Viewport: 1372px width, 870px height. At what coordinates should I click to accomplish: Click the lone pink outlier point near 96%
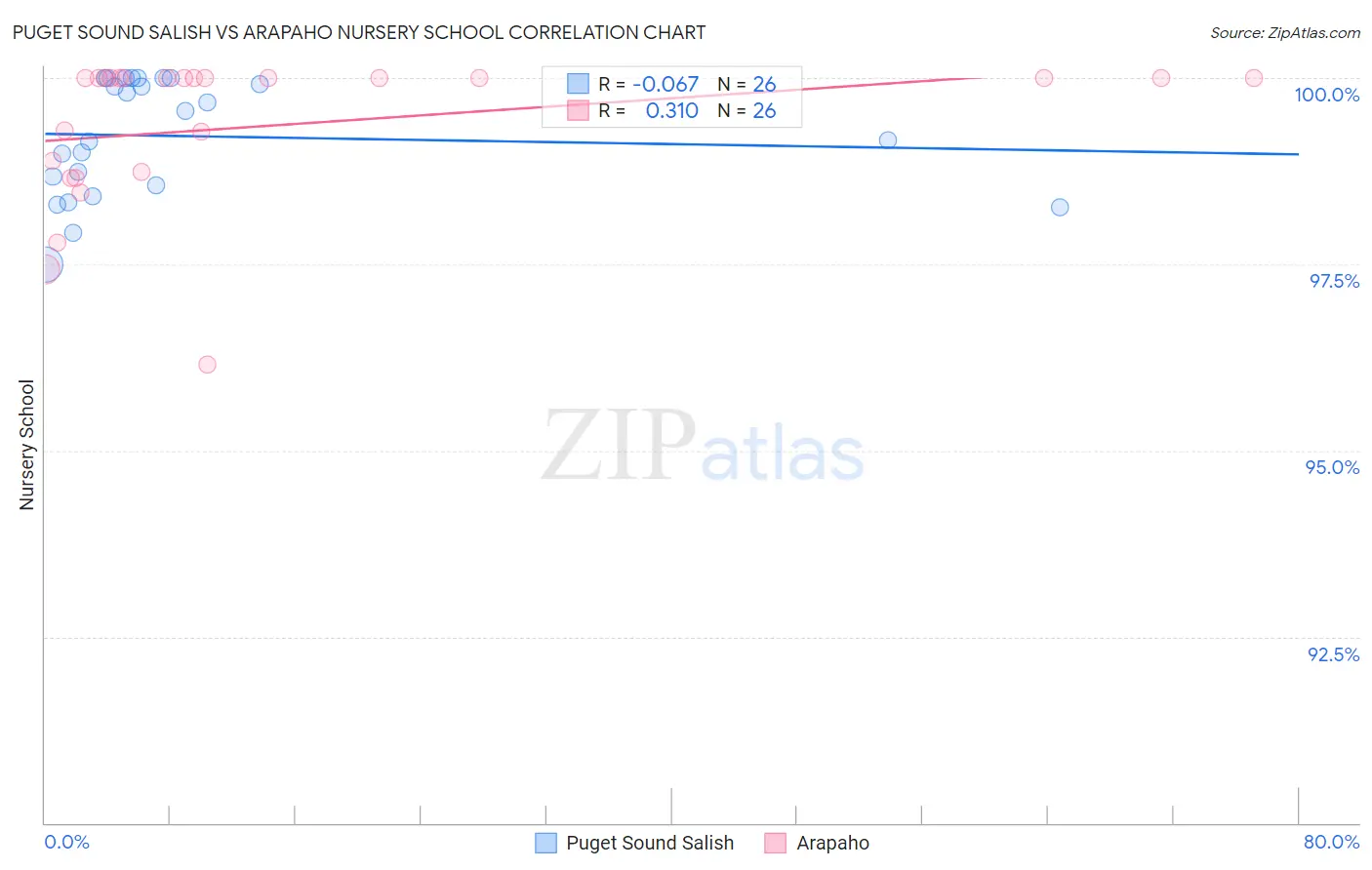pyautogui.click(x=207, y=365)
